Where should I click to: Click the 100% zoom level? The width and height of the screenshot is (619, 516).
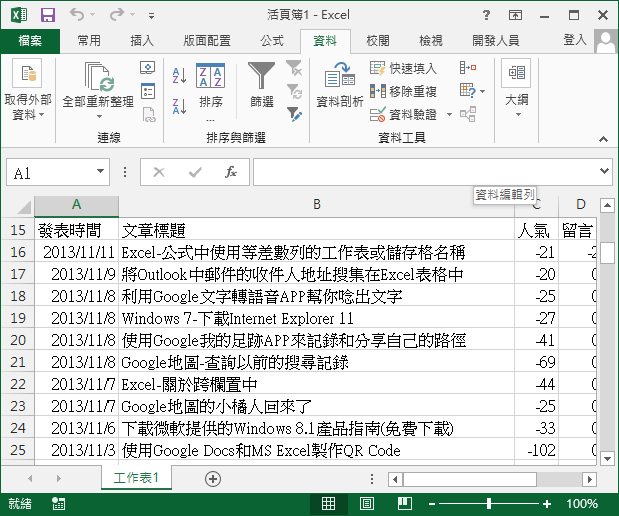tap(581, 504)
